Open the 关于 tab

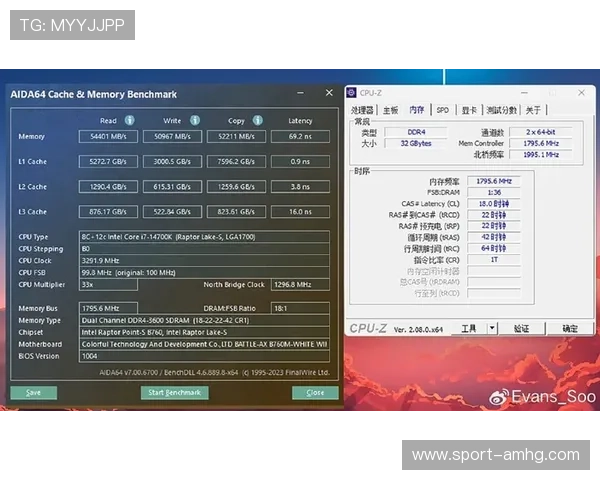pos(533,110)
